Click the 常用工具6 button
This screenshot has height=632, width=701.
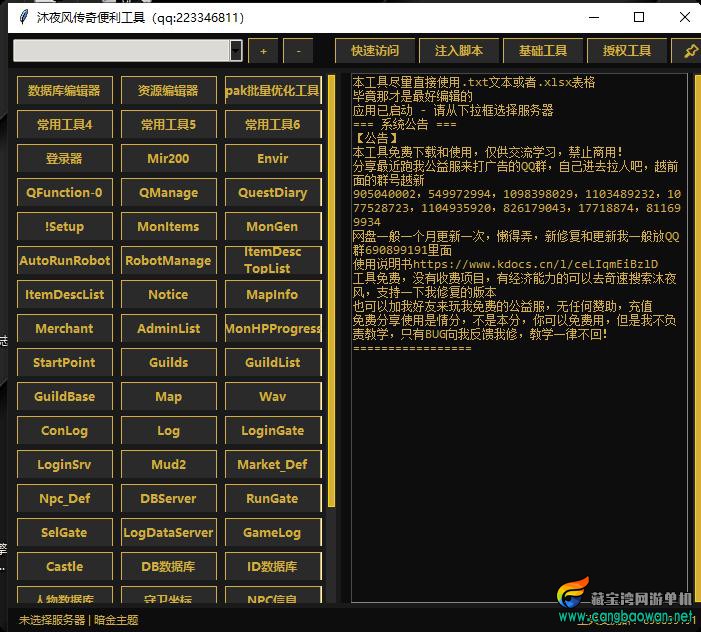coord(273,125)
